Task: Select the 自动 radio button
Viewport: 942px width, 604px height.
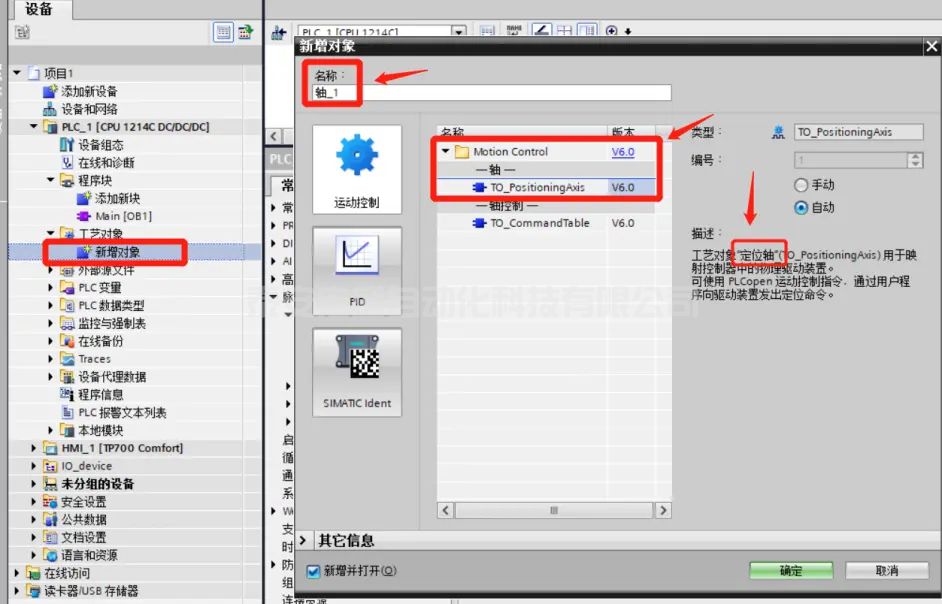Action: (800, 207)
